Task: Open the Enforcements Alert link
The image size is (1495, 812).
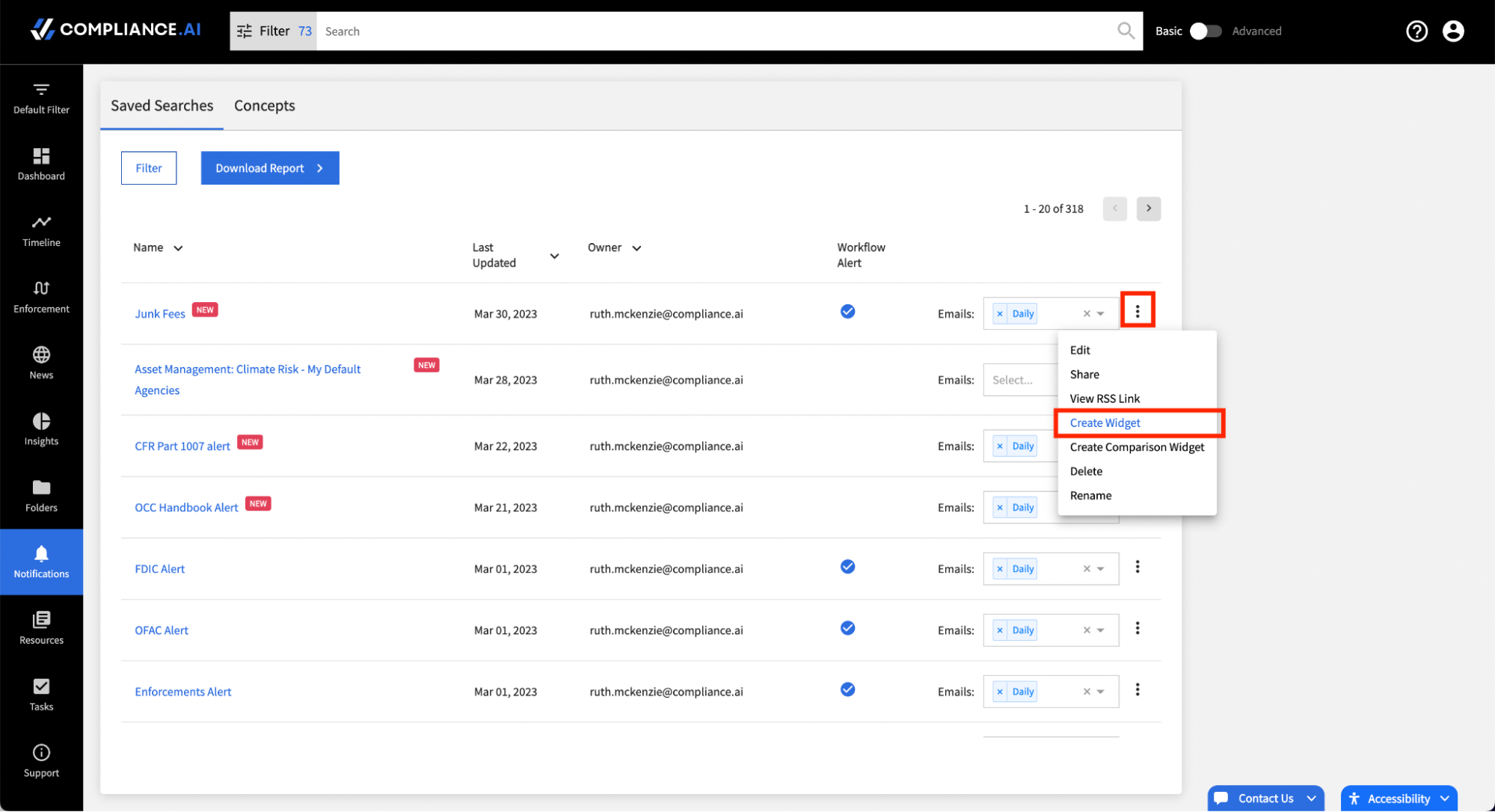Action: pyautogui.click(x=182, y=692)
